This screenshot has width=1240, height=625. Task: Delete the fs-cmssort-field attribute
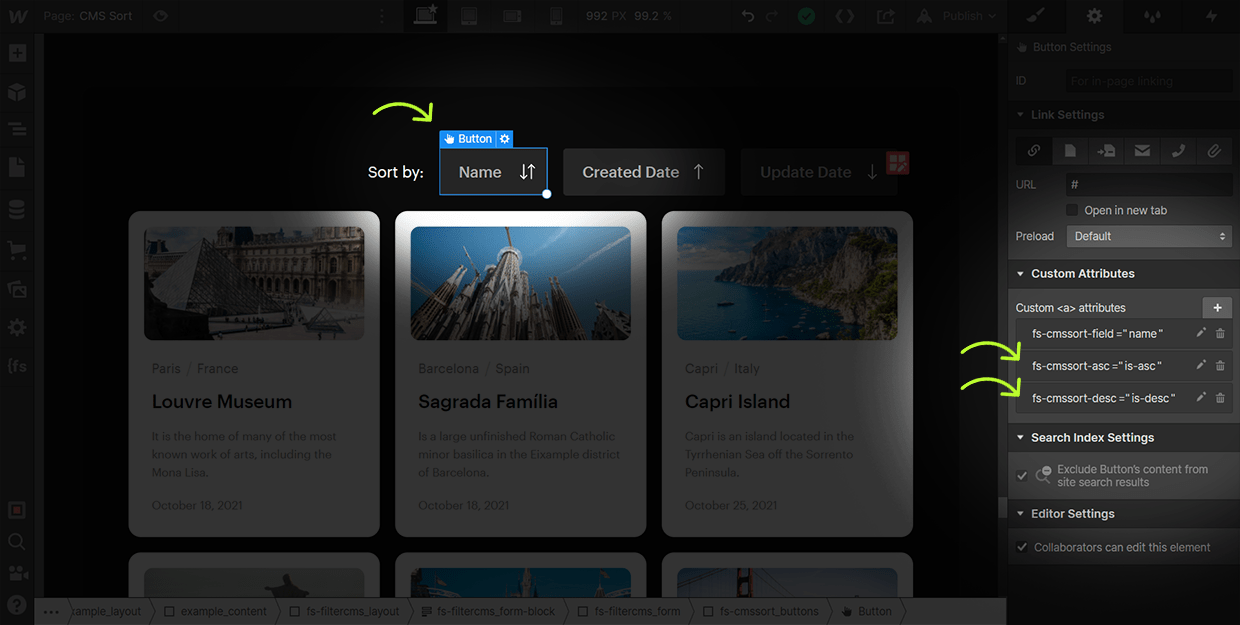point(1220,334)
